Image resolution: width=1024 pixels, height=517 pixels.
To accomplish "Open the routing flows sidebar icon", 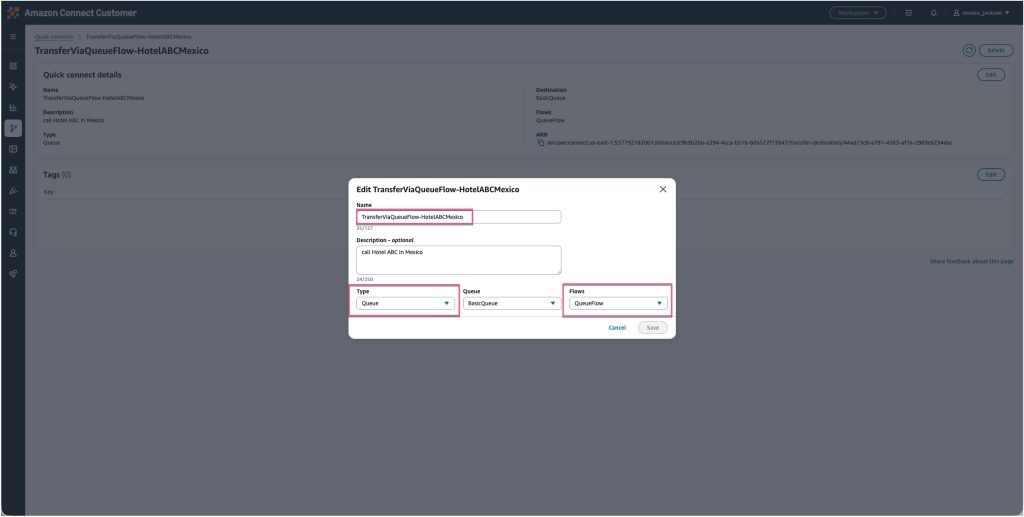I will 13,129.
